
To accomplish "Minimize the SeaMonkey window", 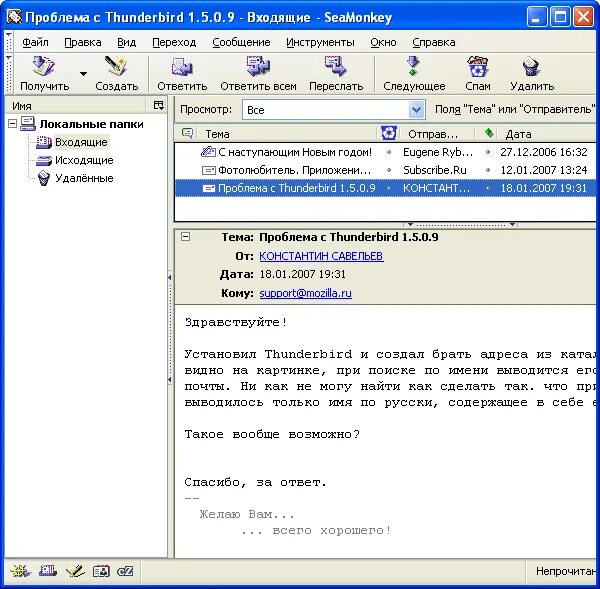I will tap(536, 17).
